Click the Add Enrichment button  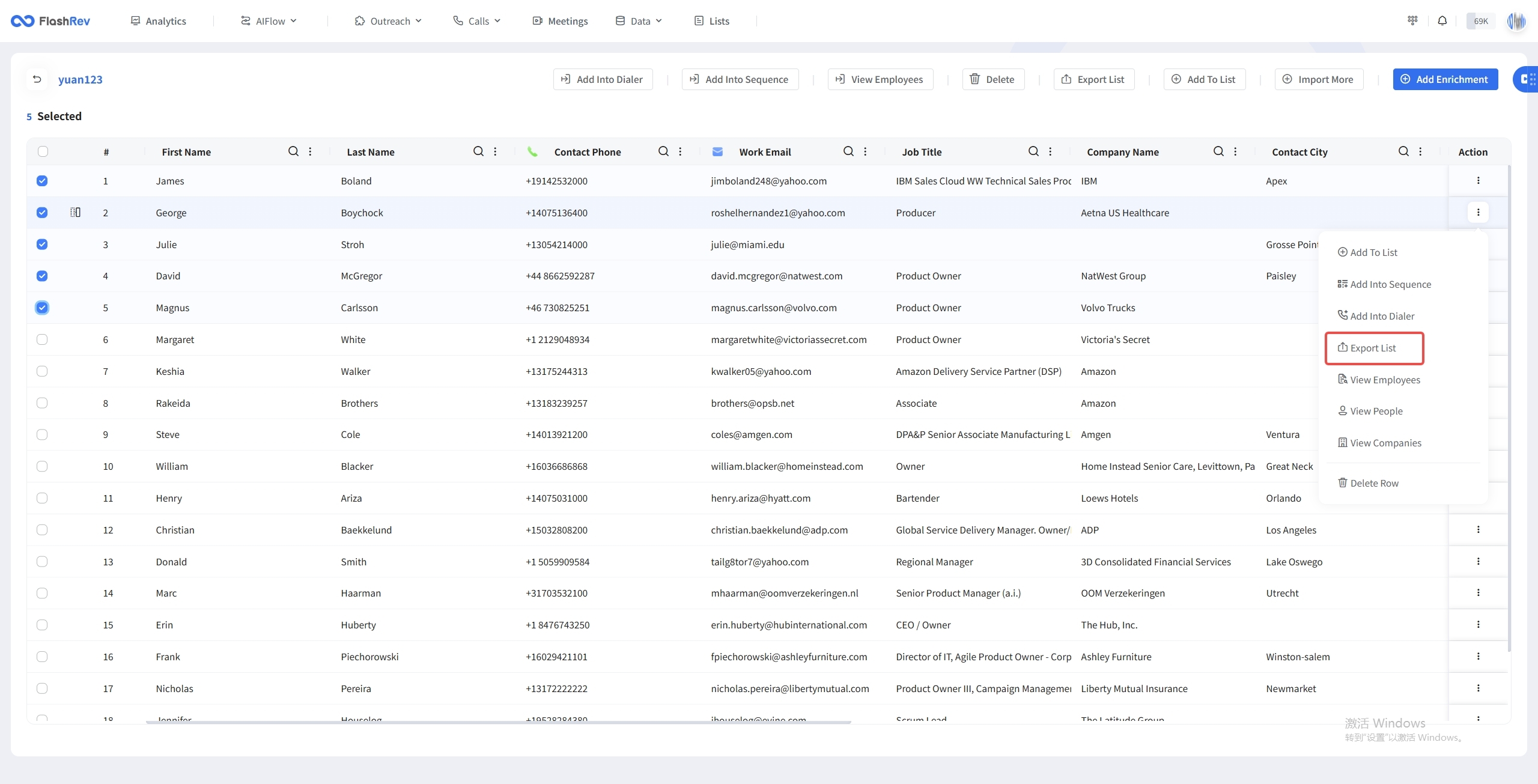(x=1445, y=79)
